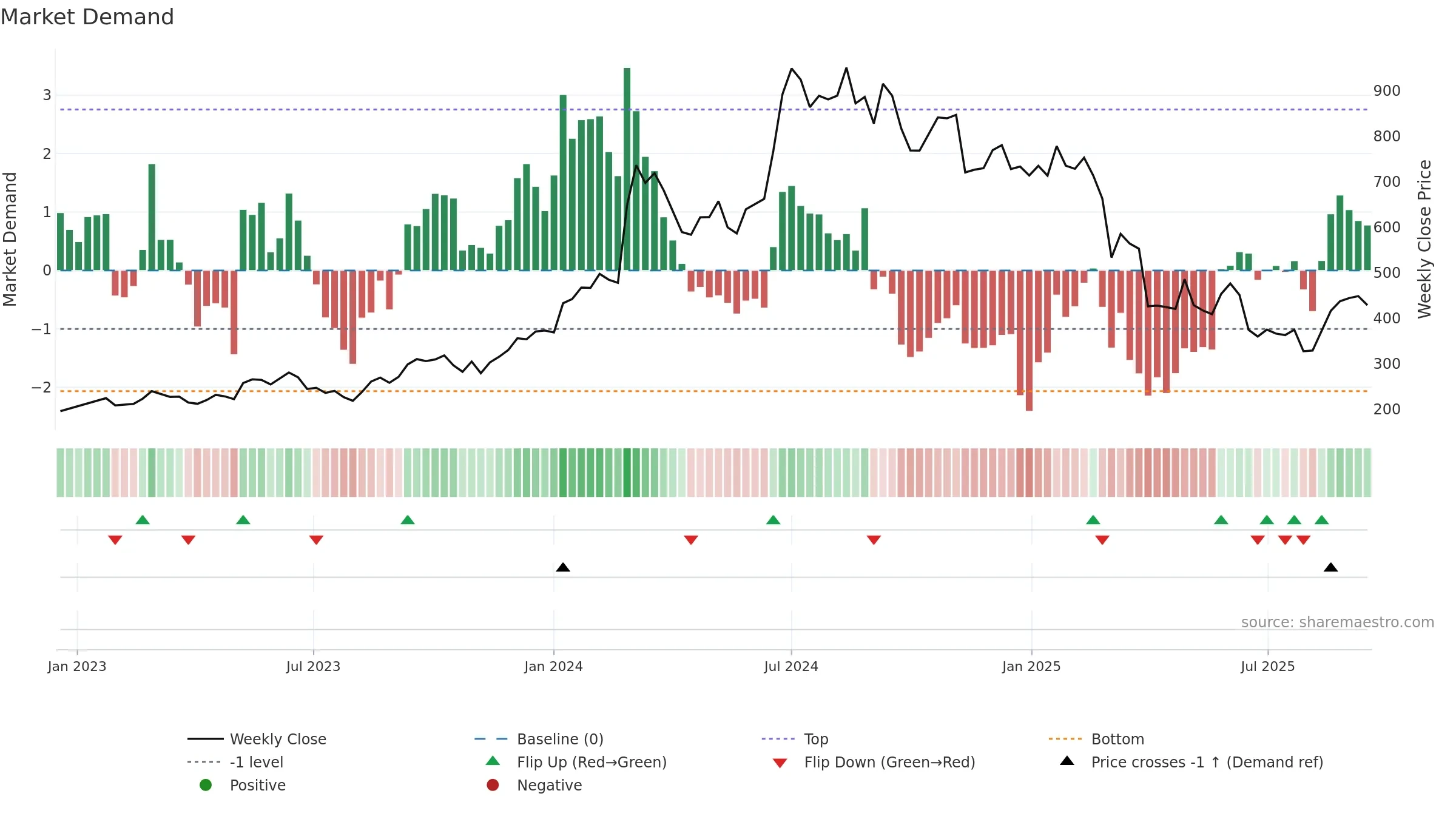Select the flip-up marker just before Jul 2024
Screen dimensions: 1456x819
coord(773,520)
